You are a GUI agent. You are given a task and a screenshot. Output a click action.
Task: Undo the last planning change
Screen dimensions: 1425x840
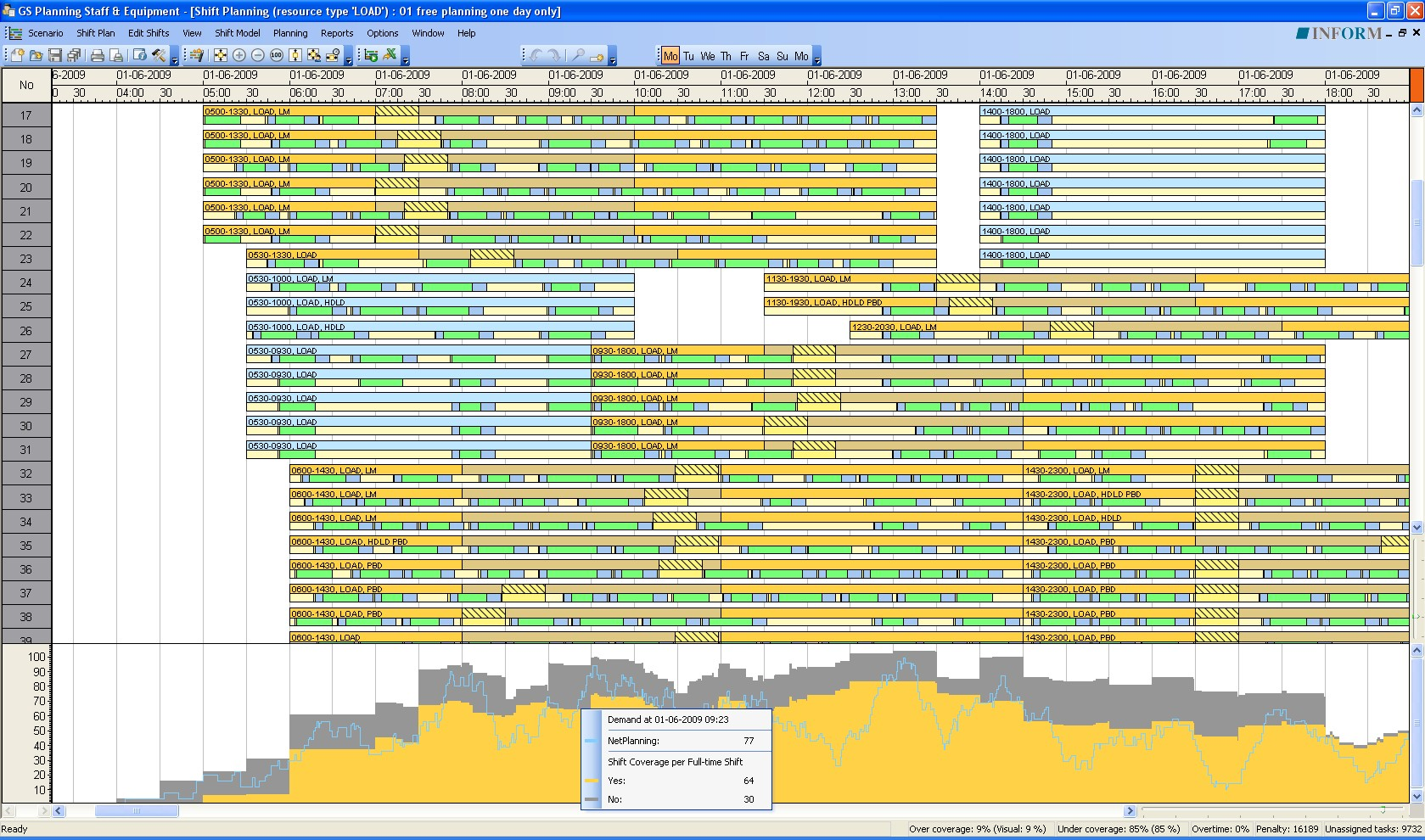tap(536, 56)
